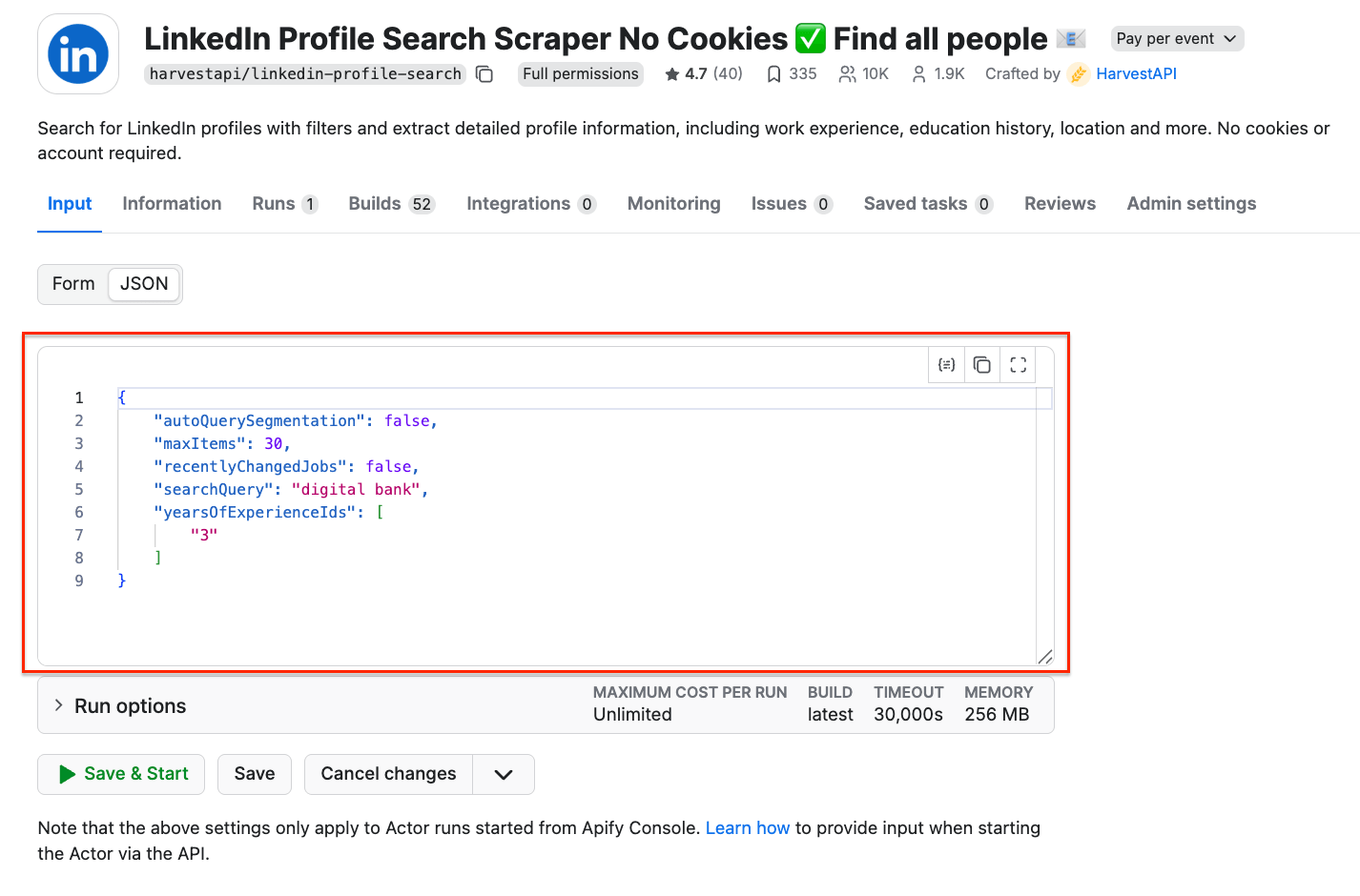Expand the JSON editor to fullscreen
Screen dimensions: 1360x896
[1018, 365]
